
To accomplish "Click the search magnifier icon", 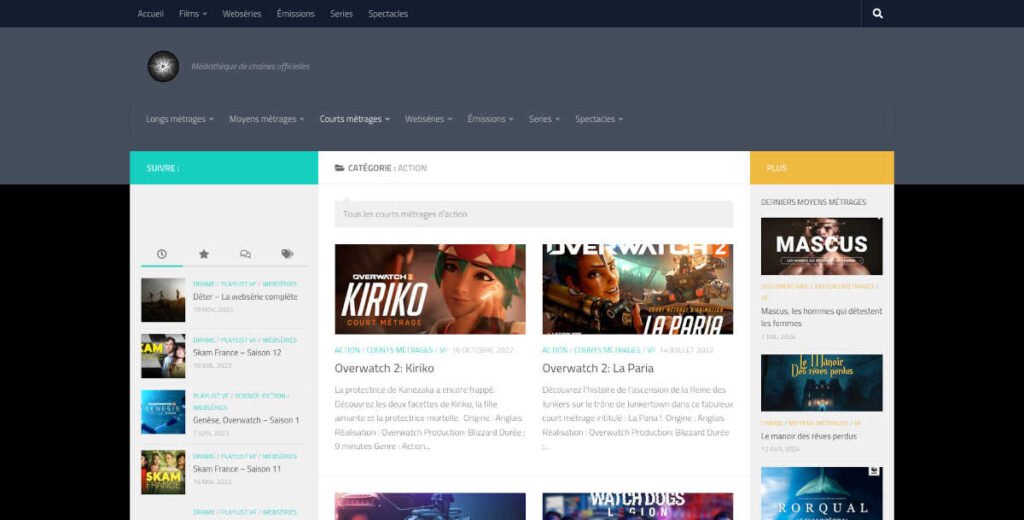I will coord(877,14).
